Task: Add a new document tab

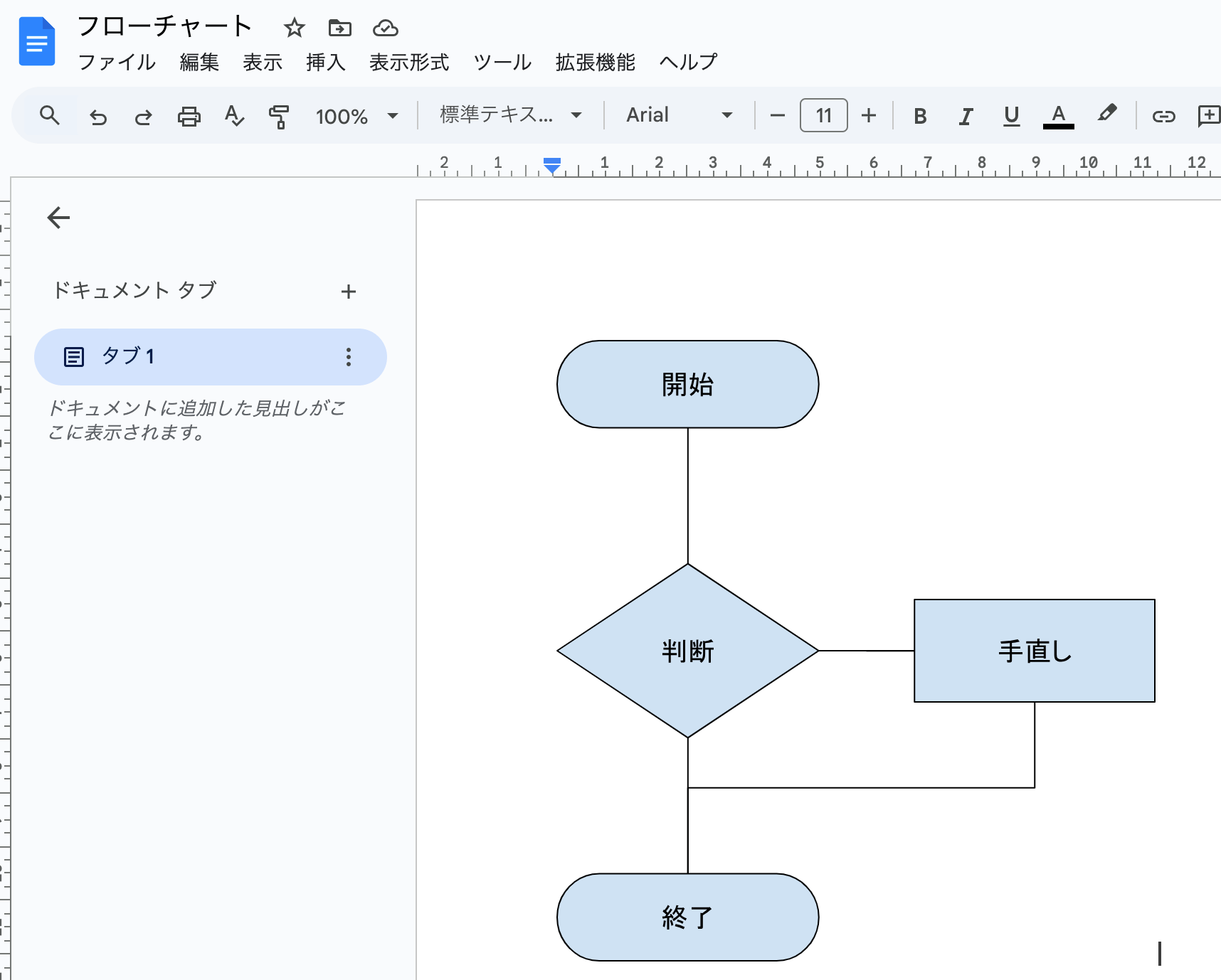Action: [349, 291]
